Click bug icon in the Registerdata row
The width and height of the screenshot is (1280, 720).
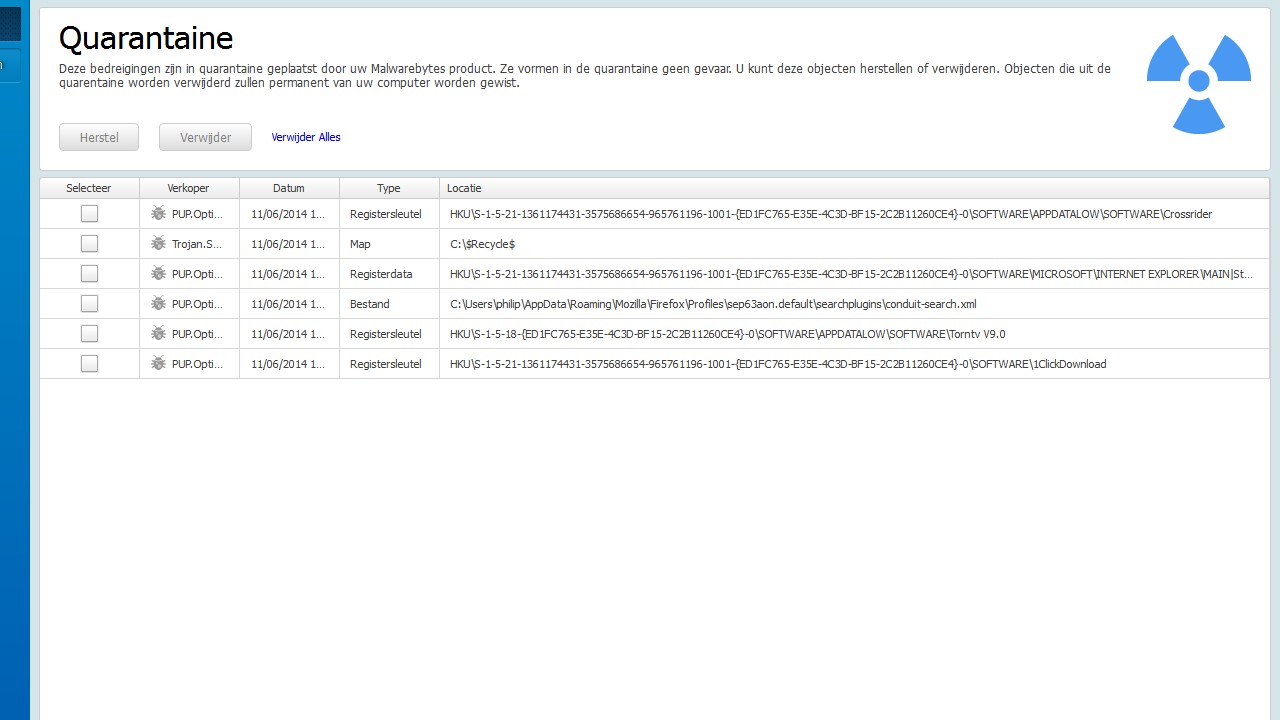pyautogui.click(x=158, y=273)
